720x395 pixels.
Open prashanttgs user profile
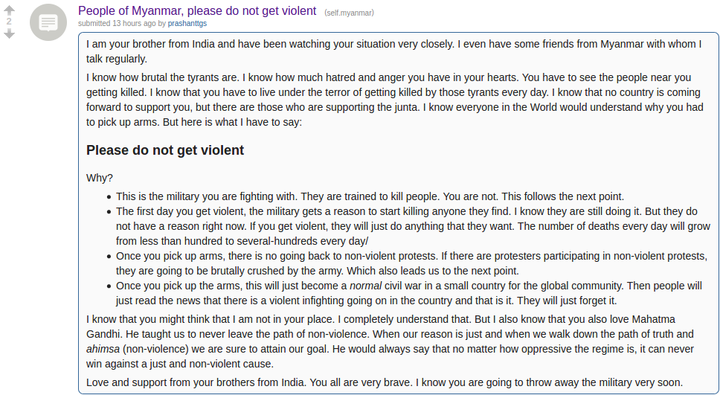[187, 23]
